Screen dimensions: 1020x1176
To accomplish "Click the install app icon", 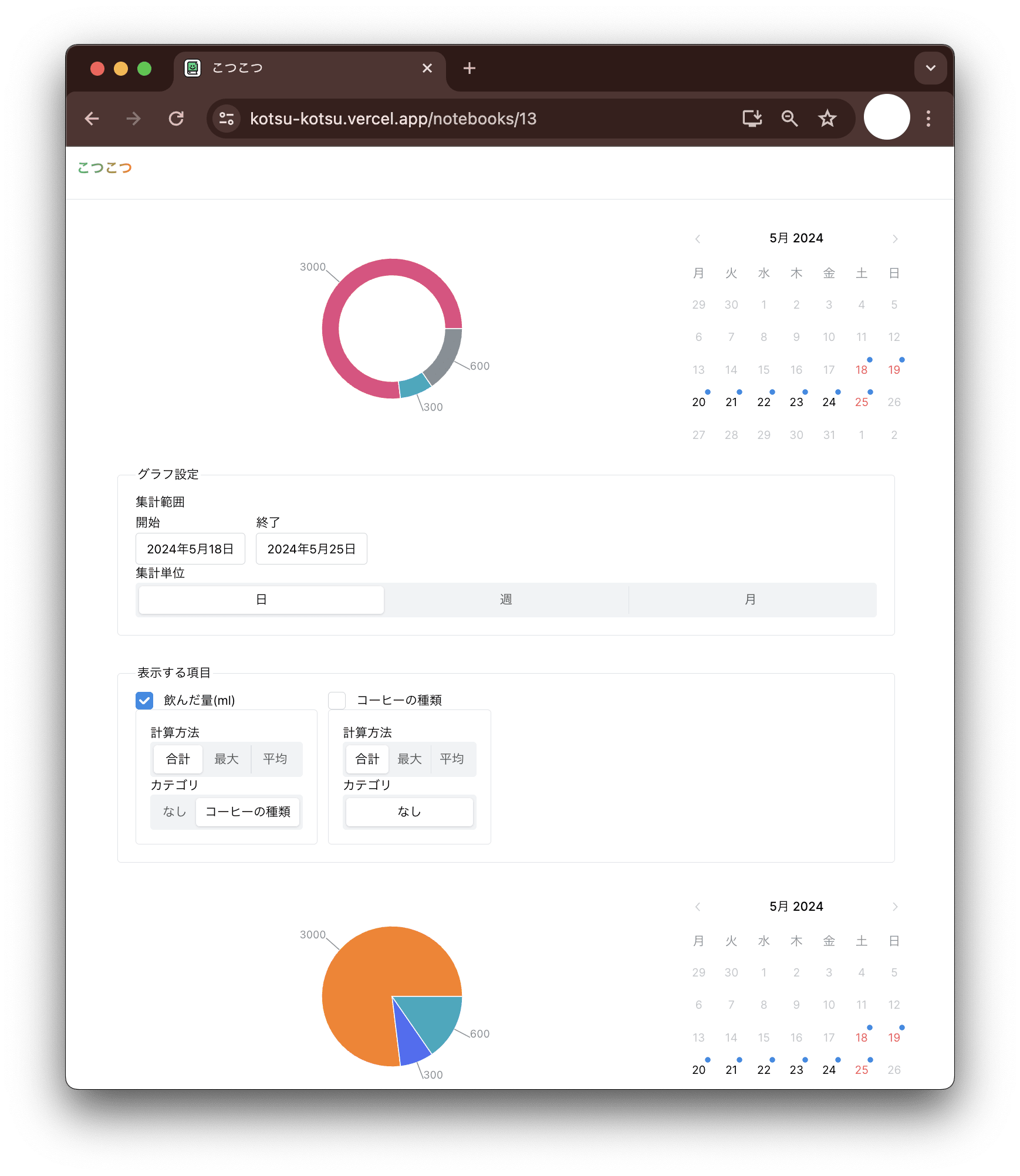I will 752,119.
